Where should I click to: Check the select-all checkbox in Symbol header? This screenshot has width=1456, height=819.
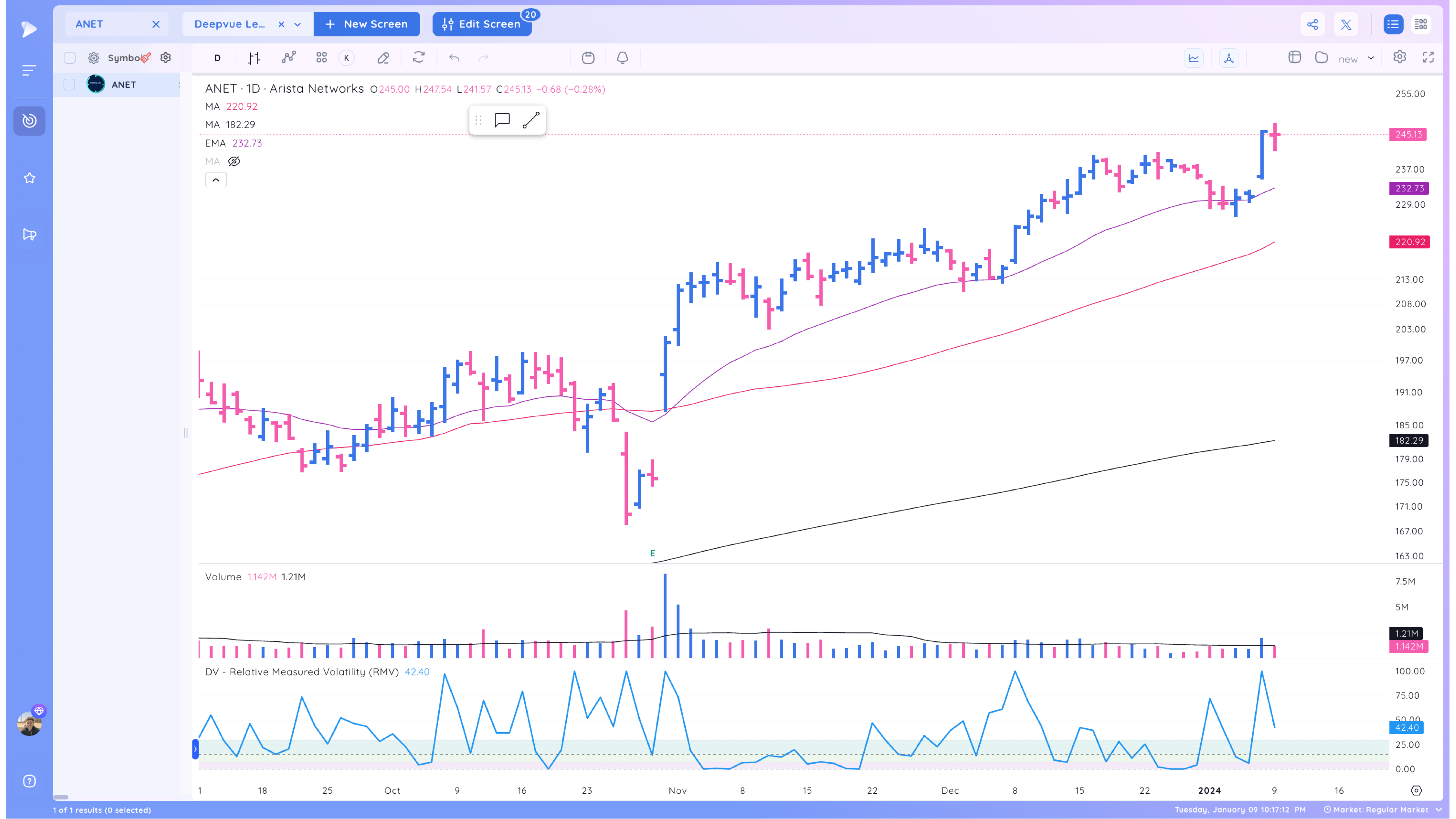[x=69, y=58]
